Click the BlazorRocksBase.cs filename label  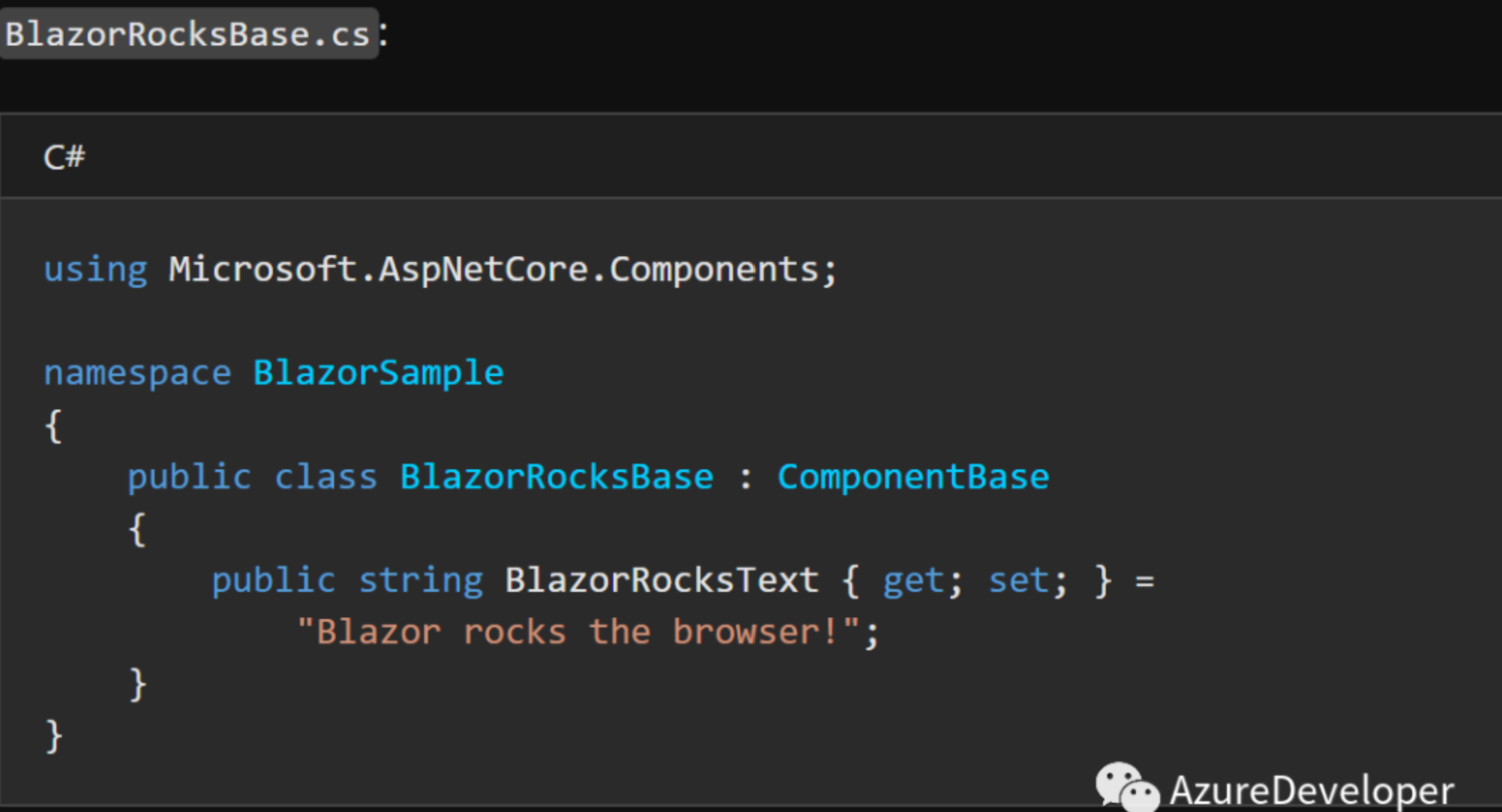coord(187,34)
